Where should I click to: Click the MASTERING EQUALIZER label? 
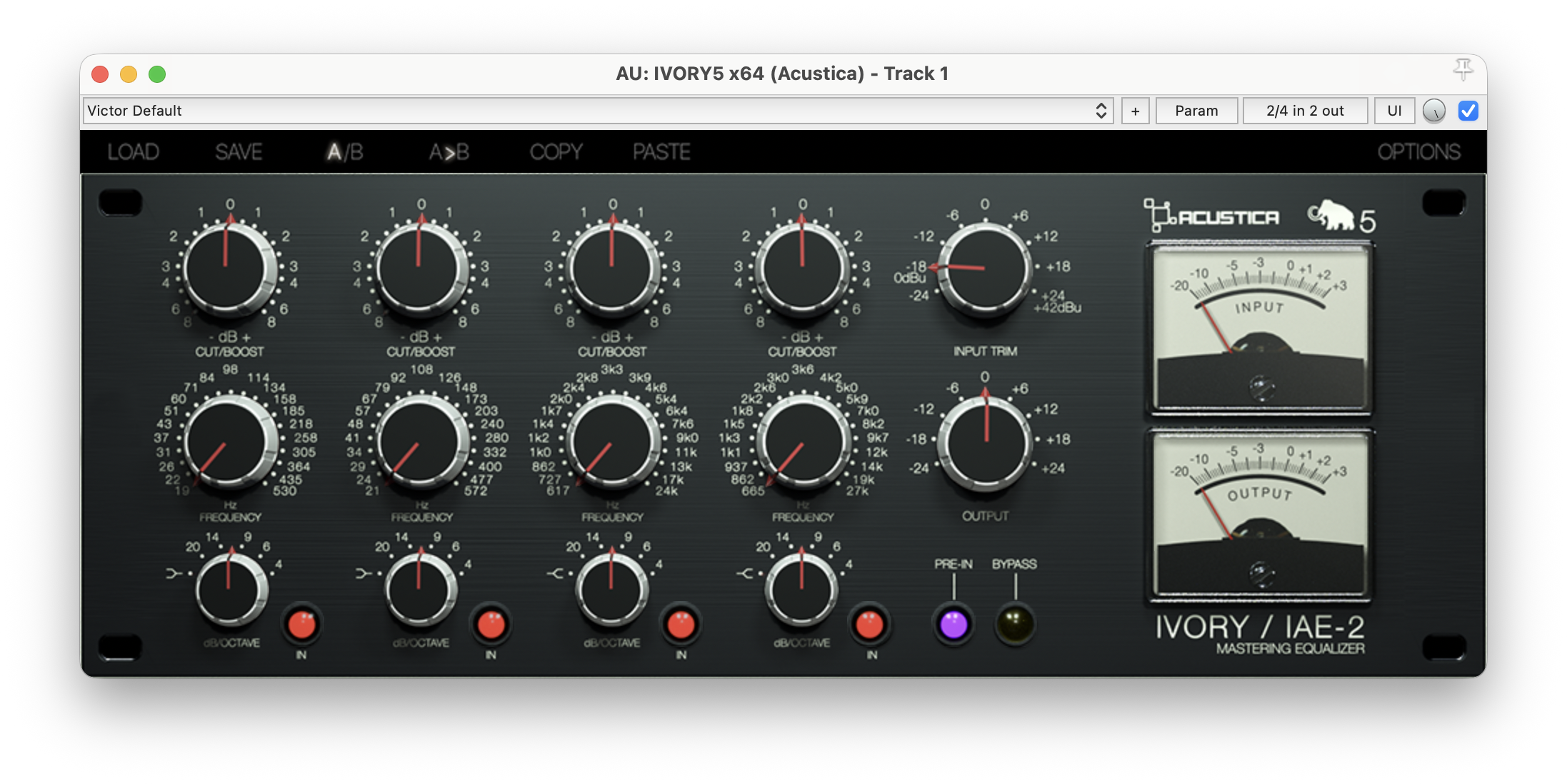coord(1290,648)
